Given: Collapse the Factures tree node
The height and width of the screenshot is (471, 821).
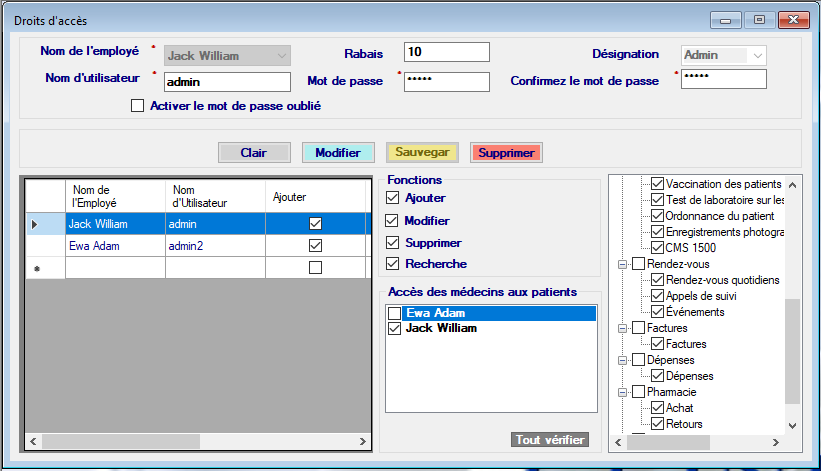Looking at the screenshot, I should [x=622, y=328].
